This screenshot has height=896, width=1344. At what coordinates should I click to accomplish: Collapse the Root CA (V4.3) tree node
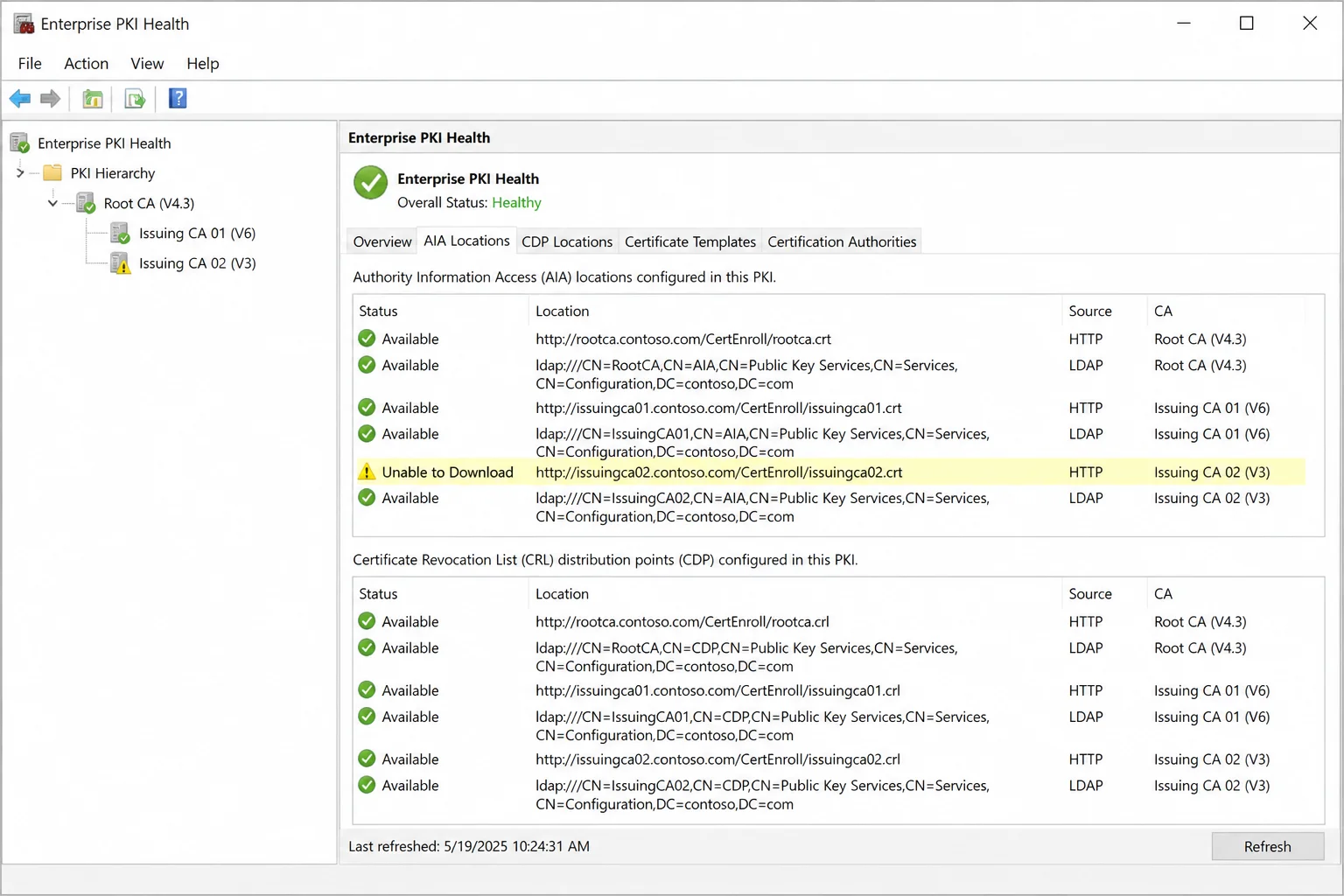(52, 203)
